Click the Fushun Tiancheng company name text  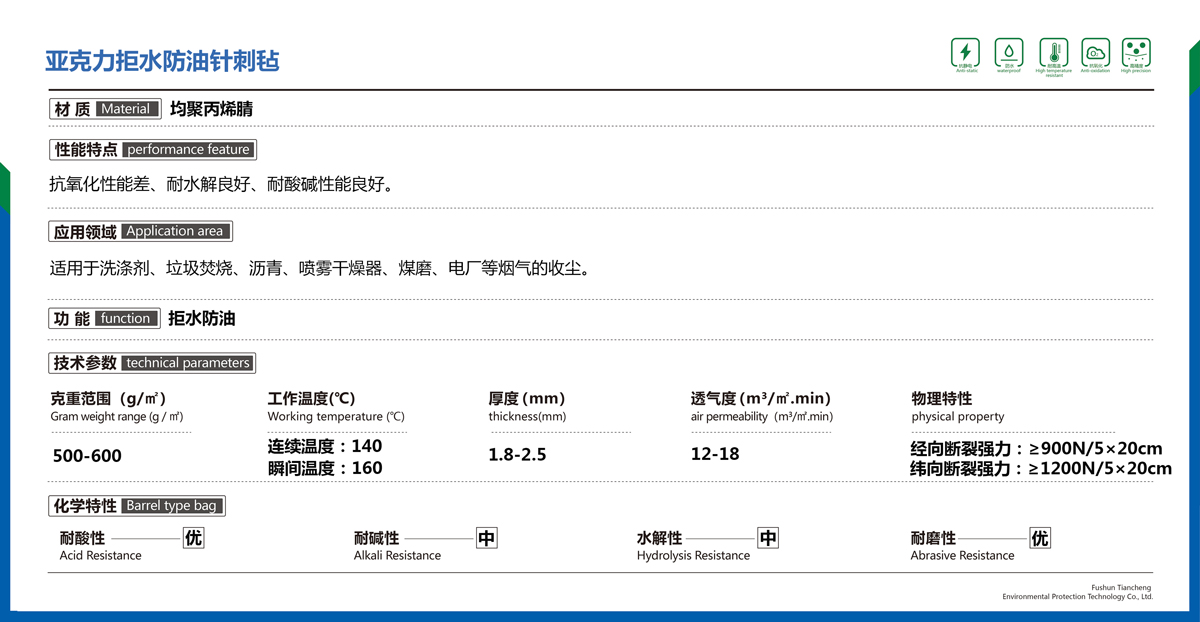(1122, 587)
